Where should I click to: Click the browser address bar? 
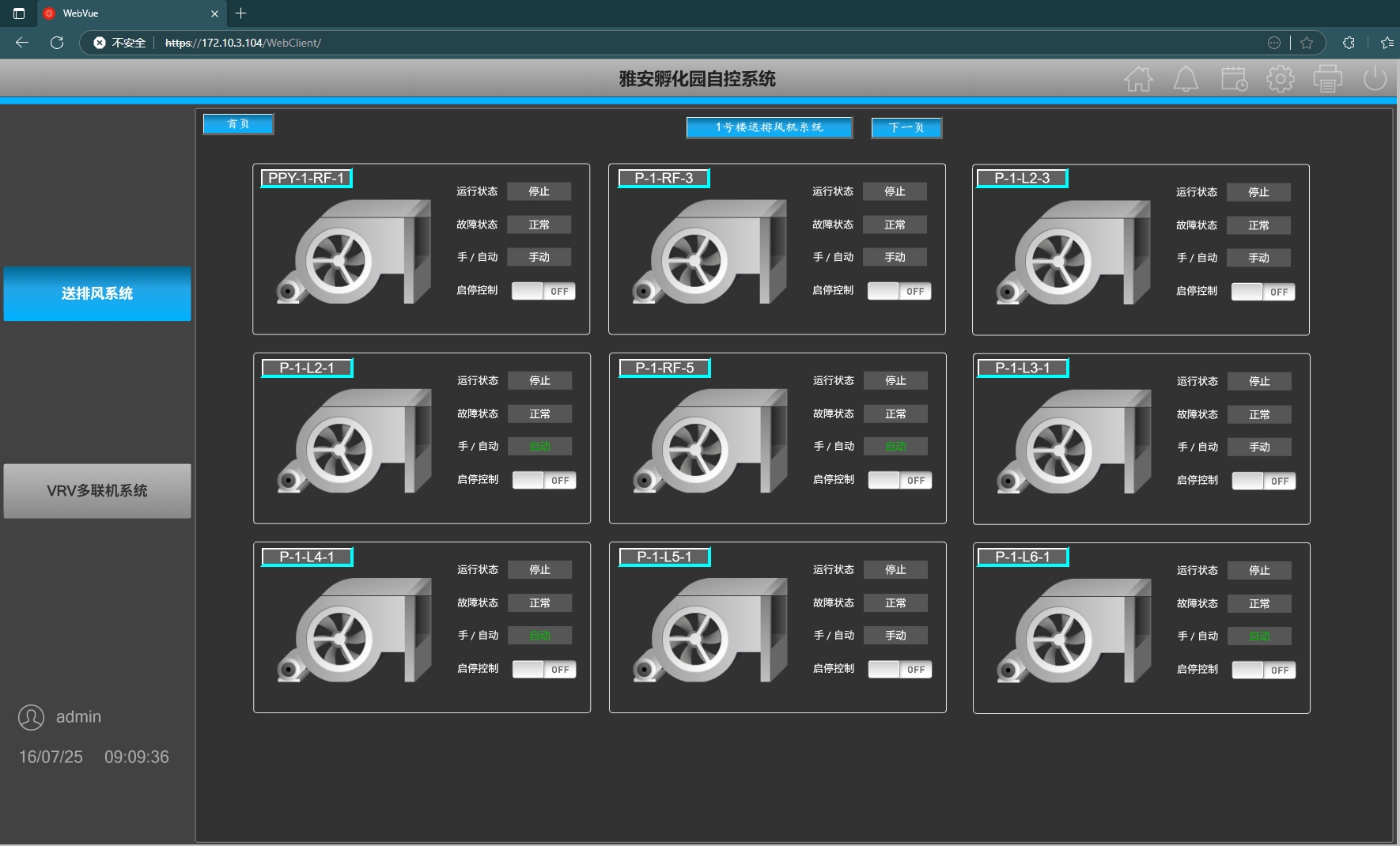[633, 43]
